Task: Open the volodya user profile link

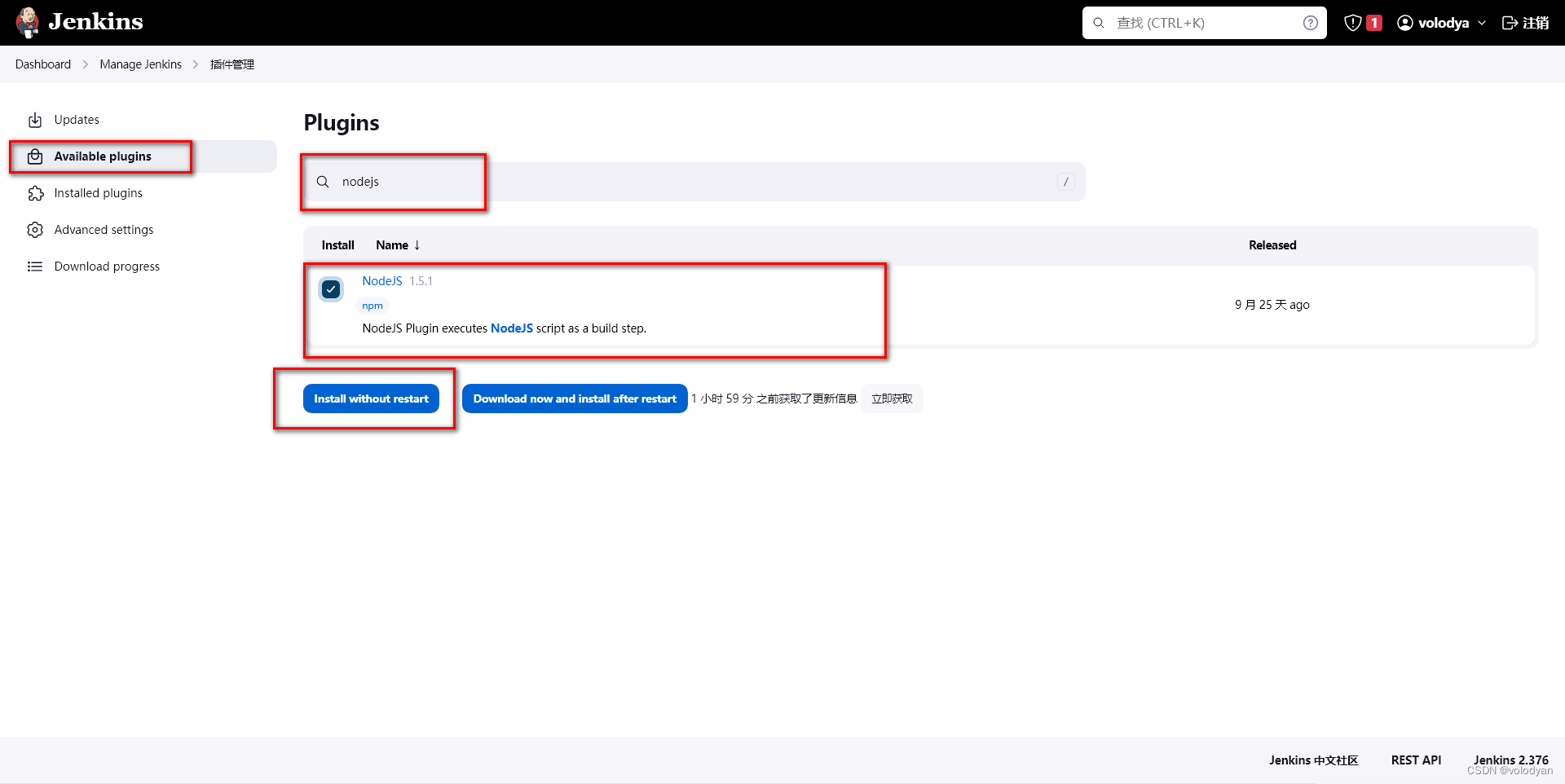Action: pyautogui.click(x=1443, y=23)
